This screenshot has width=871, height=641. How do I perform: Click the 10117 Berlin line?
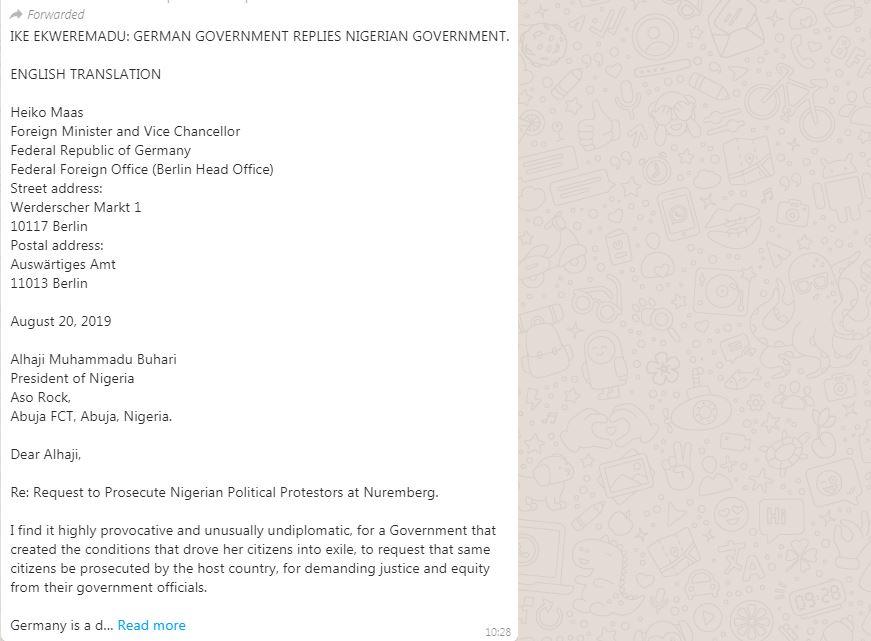coord(49,227)
